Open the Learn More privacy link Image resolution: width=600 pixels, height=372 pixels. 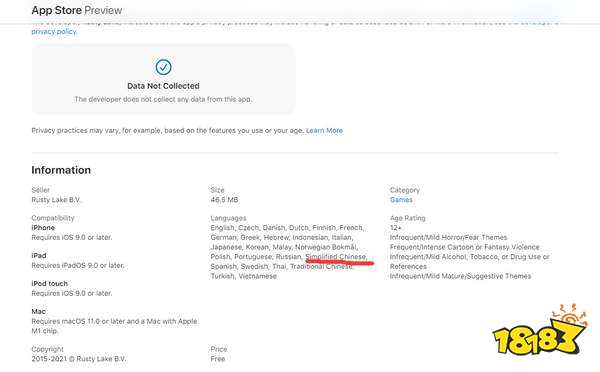click(x=324, y=131)
